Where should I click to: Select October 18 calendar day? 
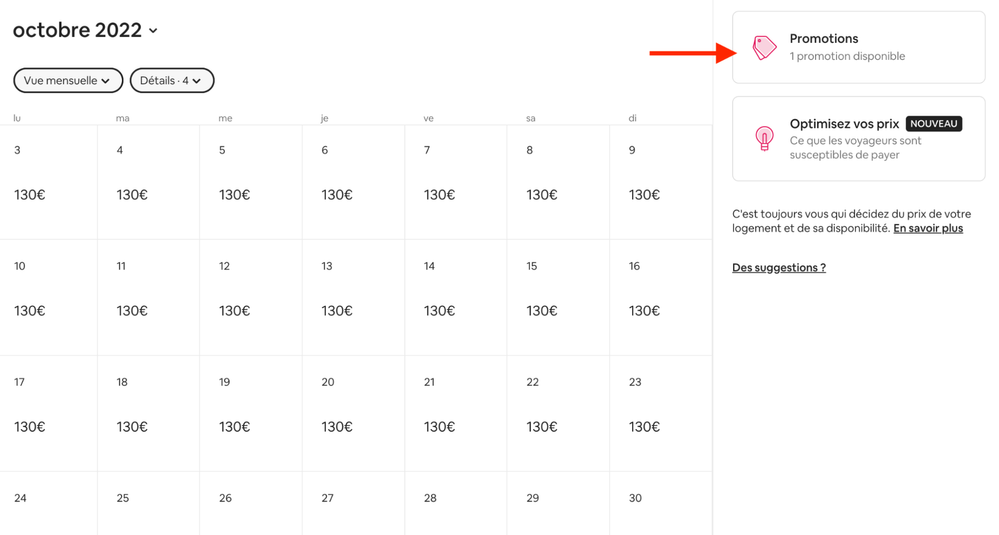pyautogui.click(x=149, y=413)
